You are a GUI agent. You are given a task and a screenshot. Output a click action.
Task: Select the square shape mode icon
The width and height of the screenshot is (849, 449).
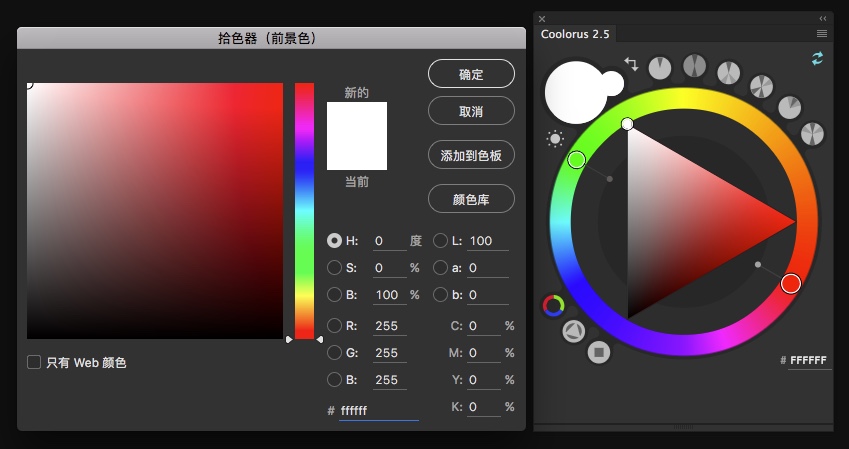pos(598,351)
